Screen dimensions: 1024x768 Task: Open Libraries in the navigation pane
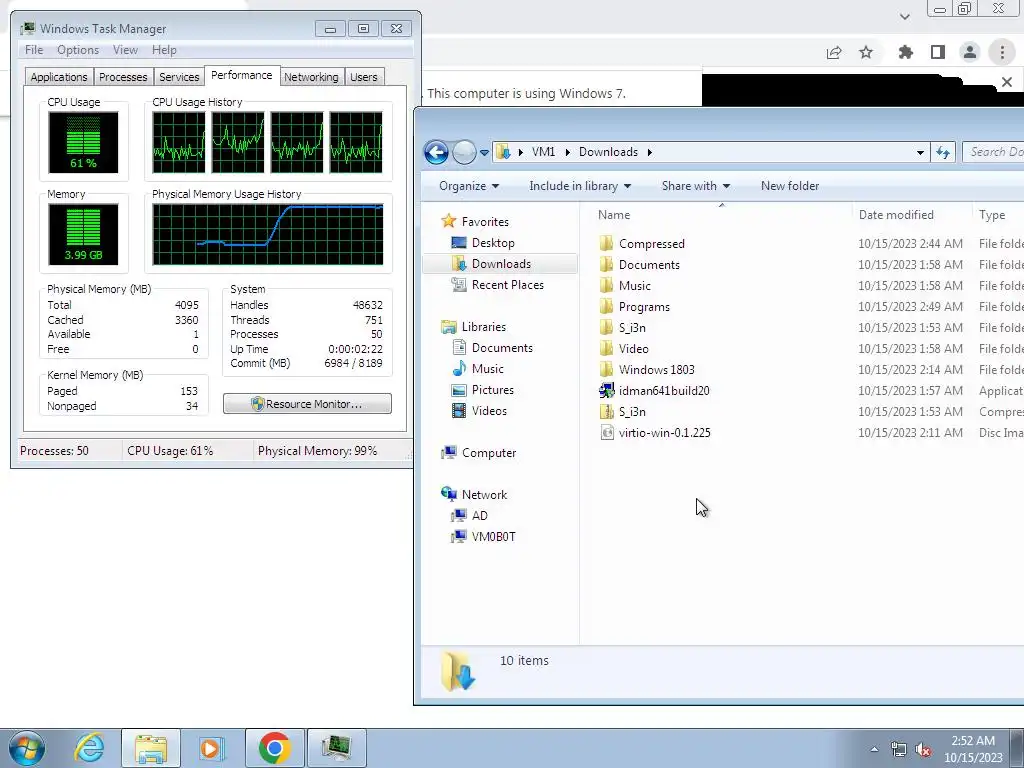tap(483, 327)
